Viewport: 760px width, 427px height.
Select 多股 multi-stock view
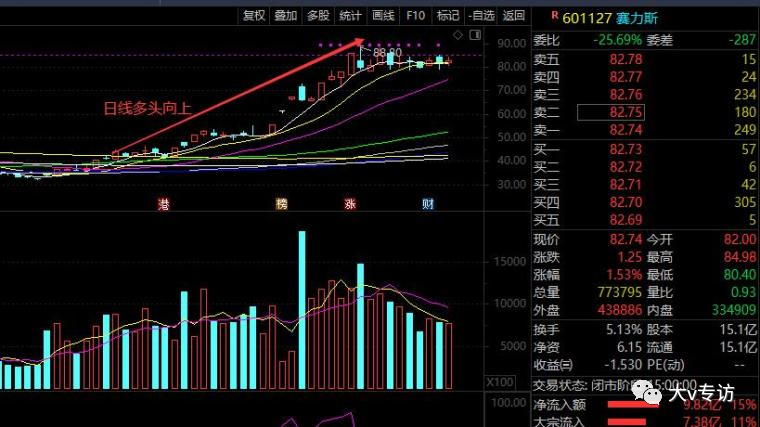coord(318,16)
